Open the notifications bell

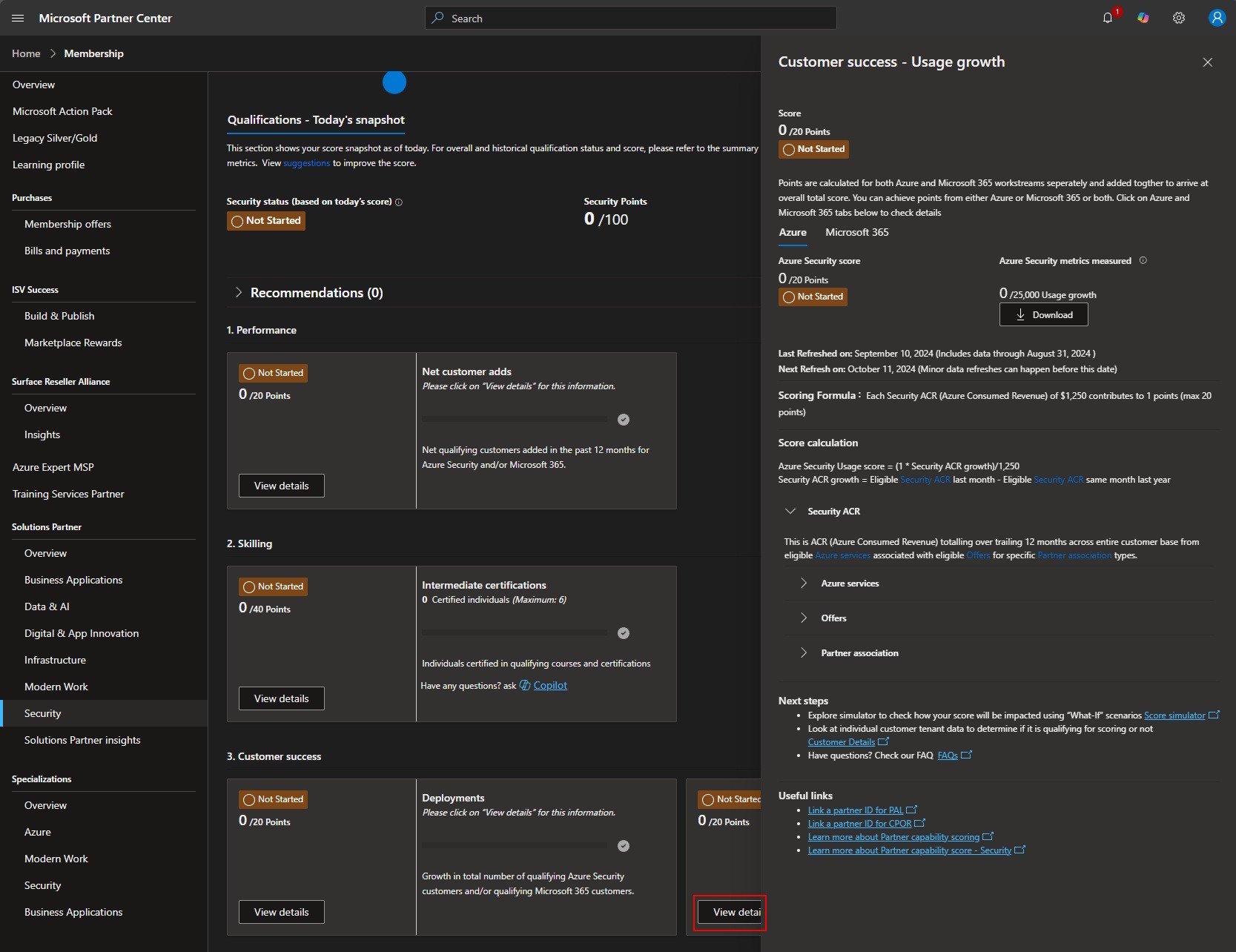tap(1108, 18)
